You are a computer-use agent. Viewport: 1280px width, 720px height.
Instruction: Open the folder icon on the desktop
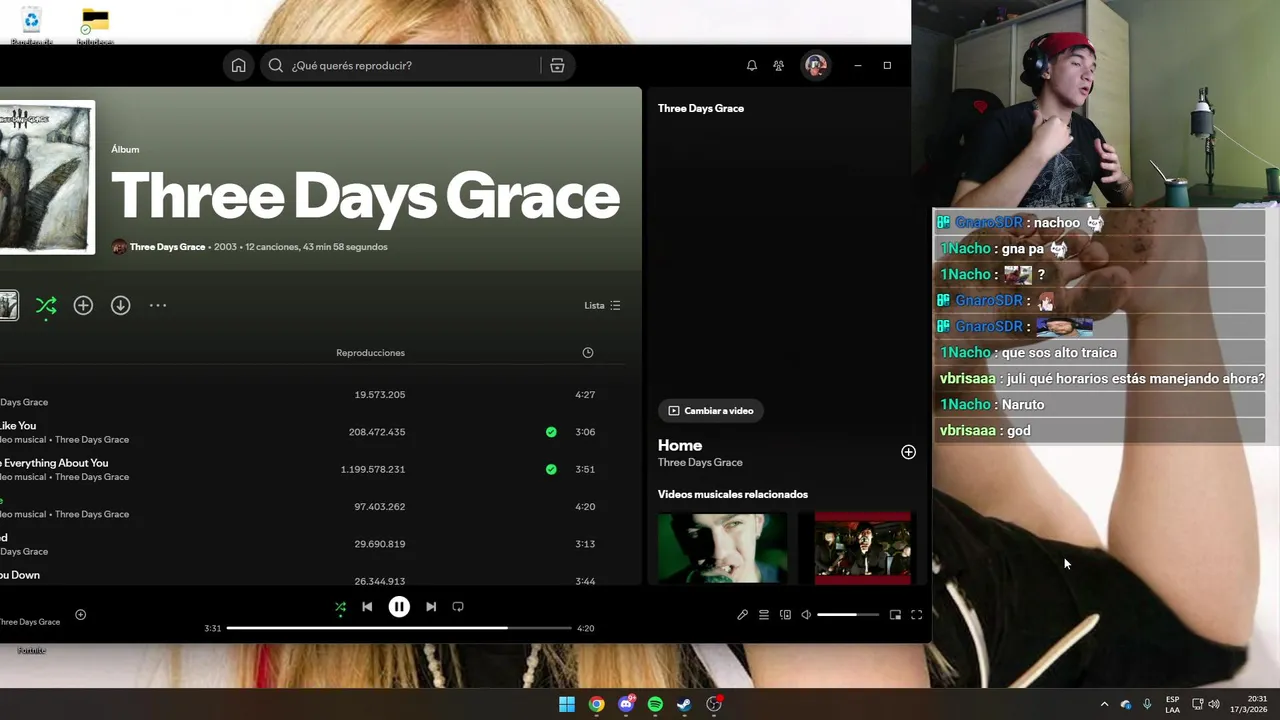coord(95,24)
